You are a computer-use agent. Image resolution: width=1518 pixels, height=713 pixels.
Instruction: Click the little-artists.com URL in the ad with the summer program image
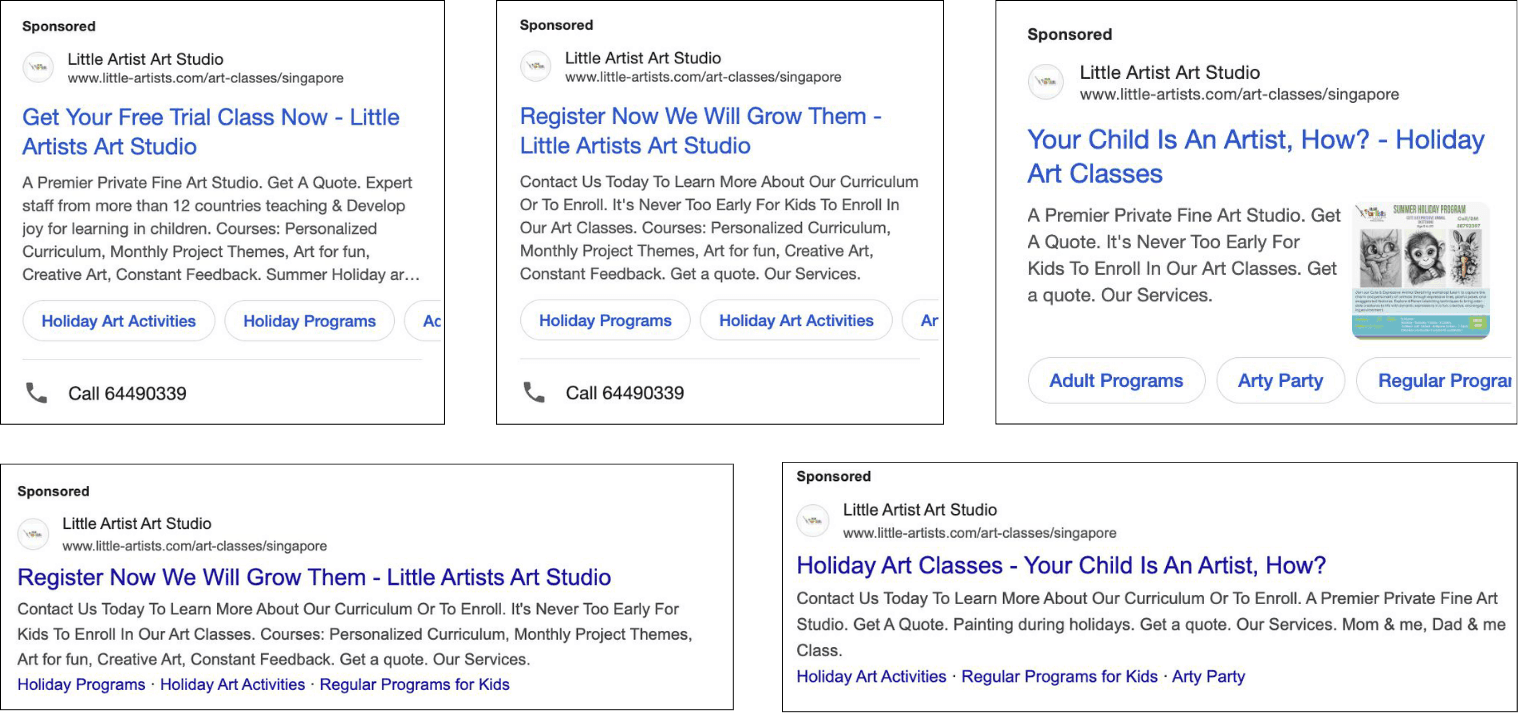pyautogui.click(x=1239, y=94)
